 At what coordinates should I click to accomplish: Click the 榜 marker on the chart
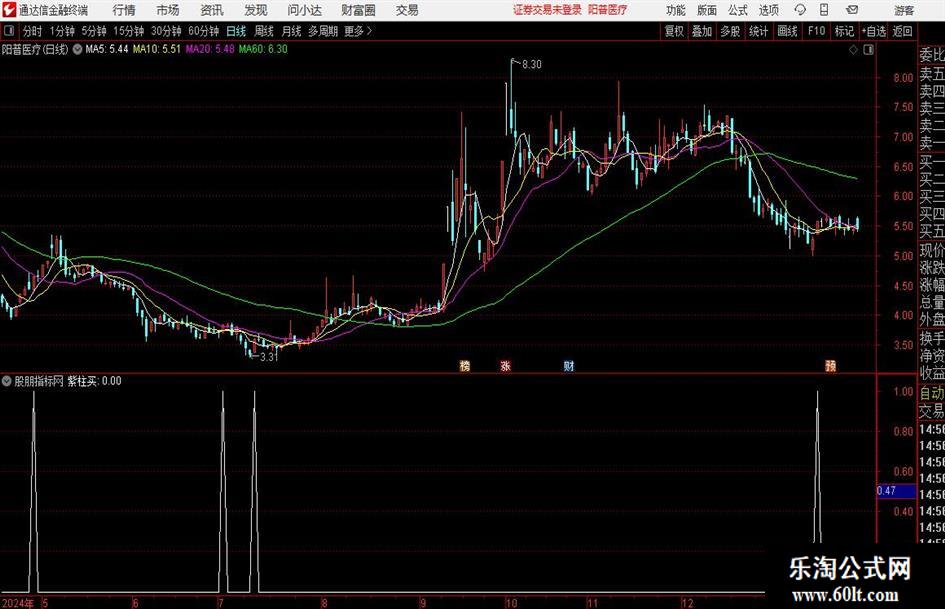click(465, 365)
